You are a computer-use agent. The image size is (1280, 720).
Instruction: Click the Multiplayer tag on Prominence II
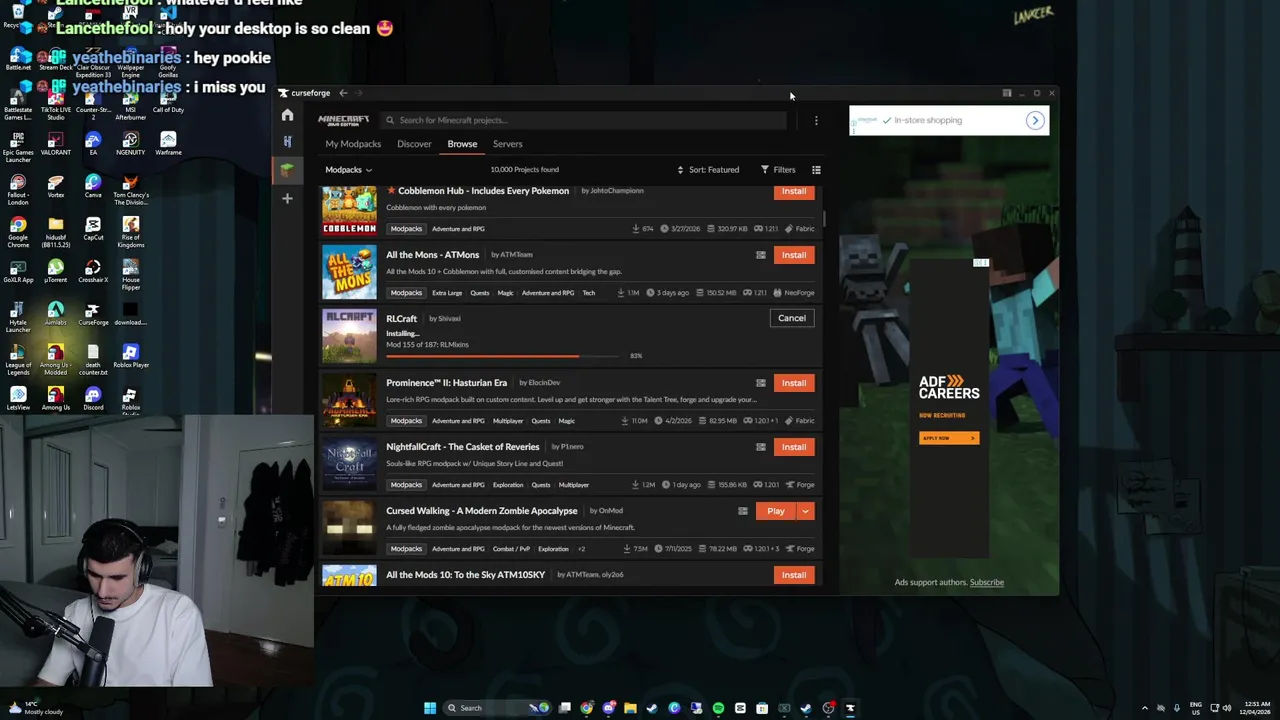point(508,421)
